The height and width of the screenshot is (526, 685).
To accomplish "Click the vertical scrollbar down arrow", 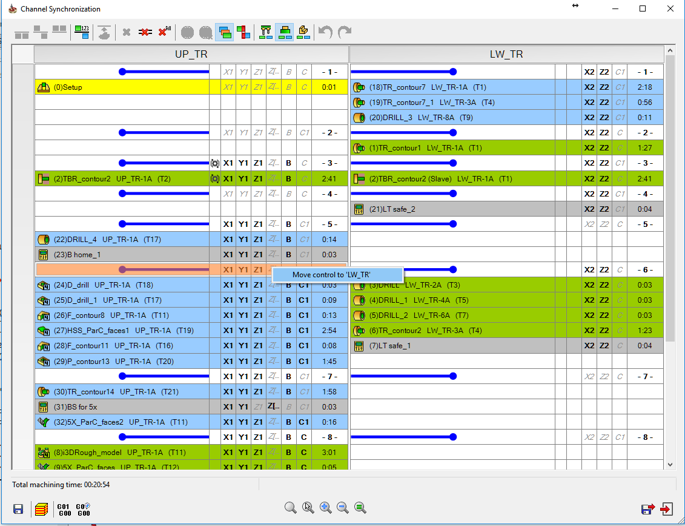I will 670,465.
